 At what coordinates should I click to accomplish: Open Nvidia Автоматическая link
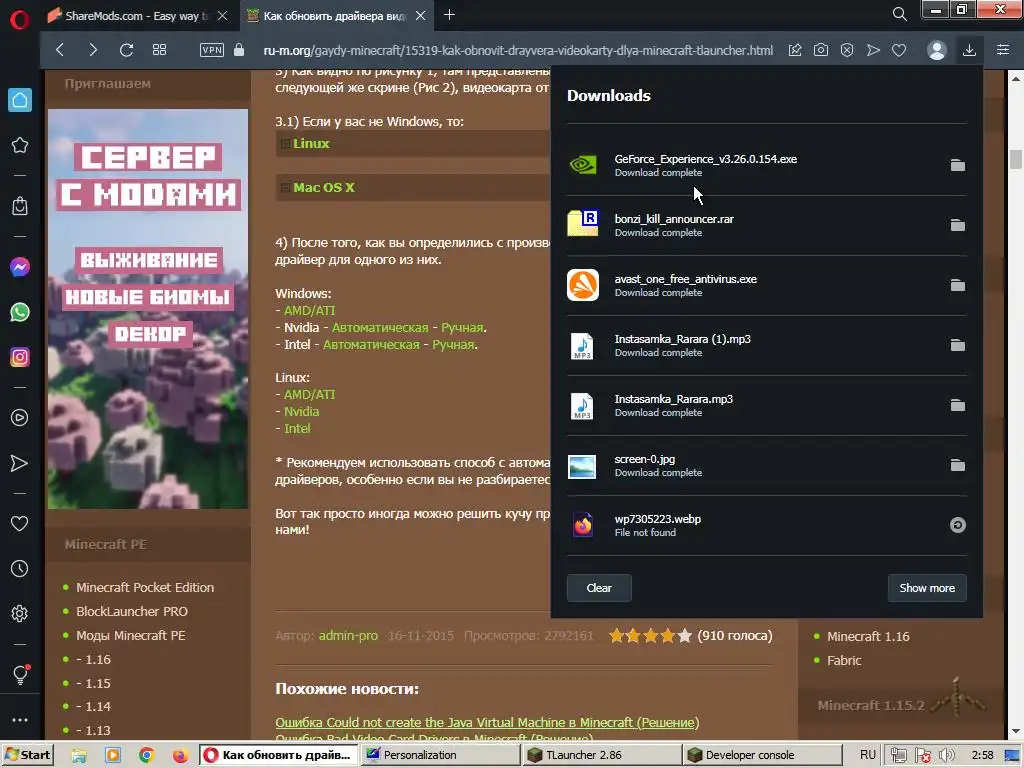[x=380, y=328]
